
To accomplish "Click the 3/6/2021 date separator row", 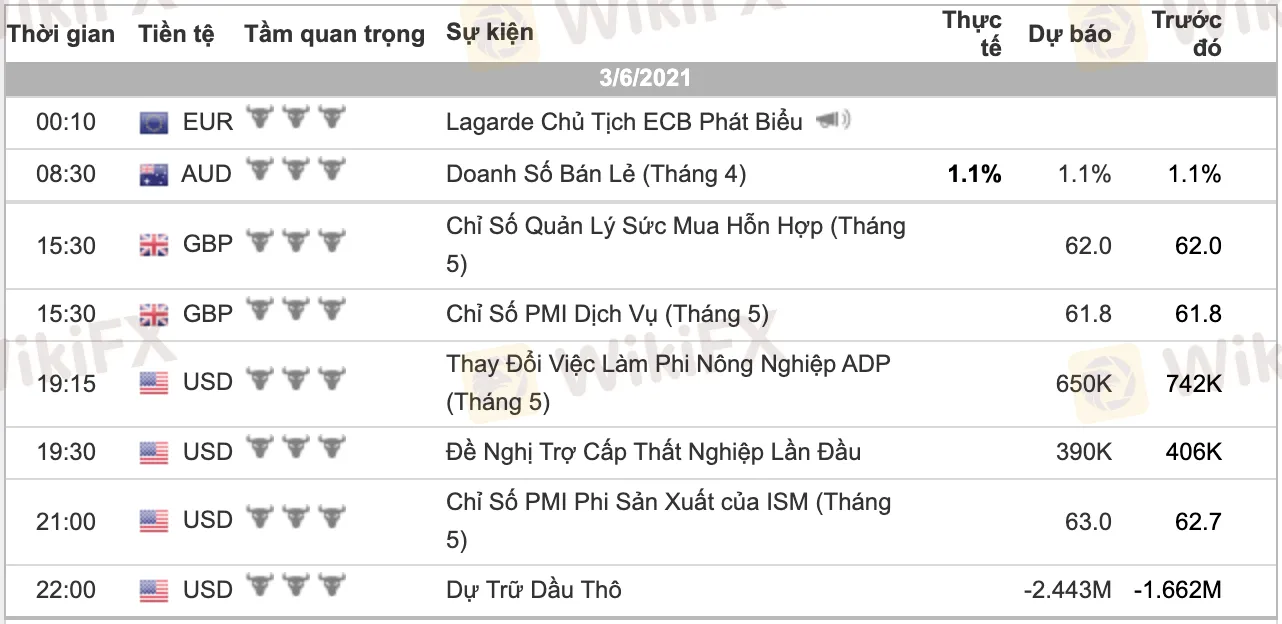I will coord(644,78).
